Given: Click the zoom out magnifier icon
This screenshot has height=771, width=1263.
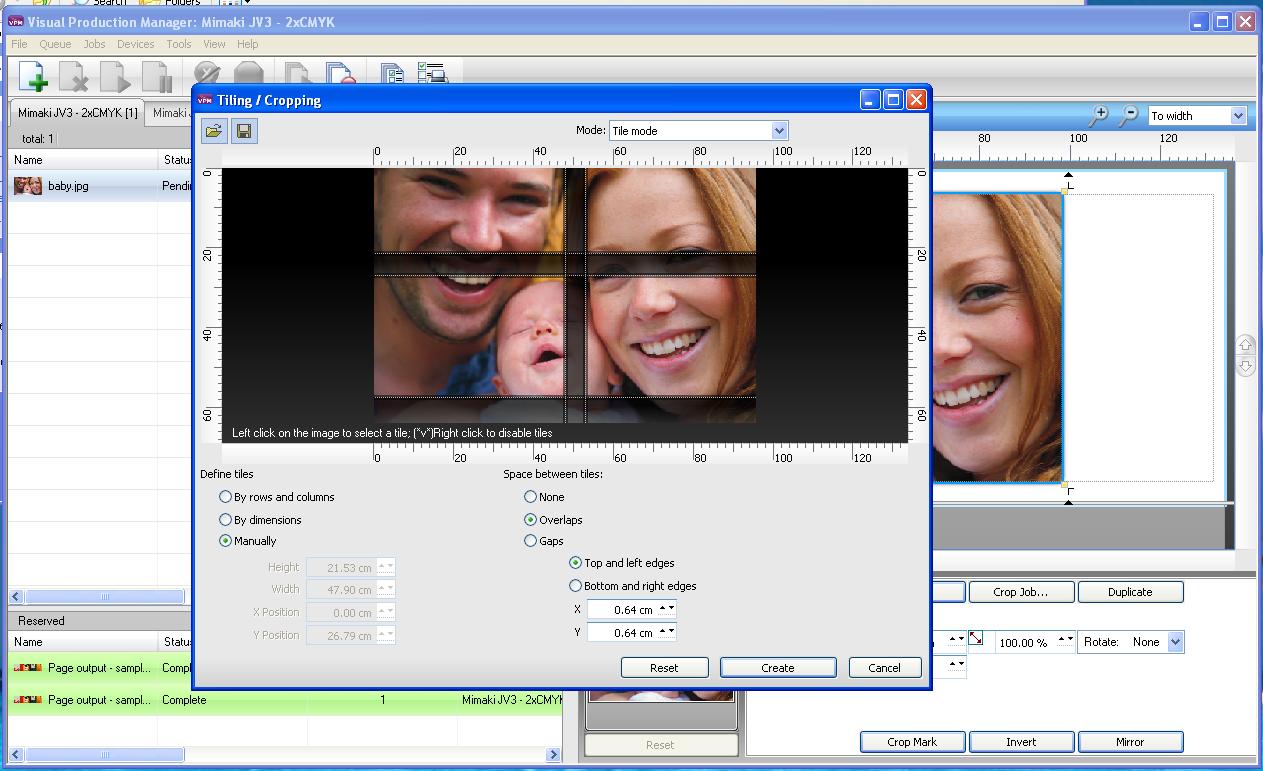Looking at the screenshot, I should click(x=1128, y=116).
